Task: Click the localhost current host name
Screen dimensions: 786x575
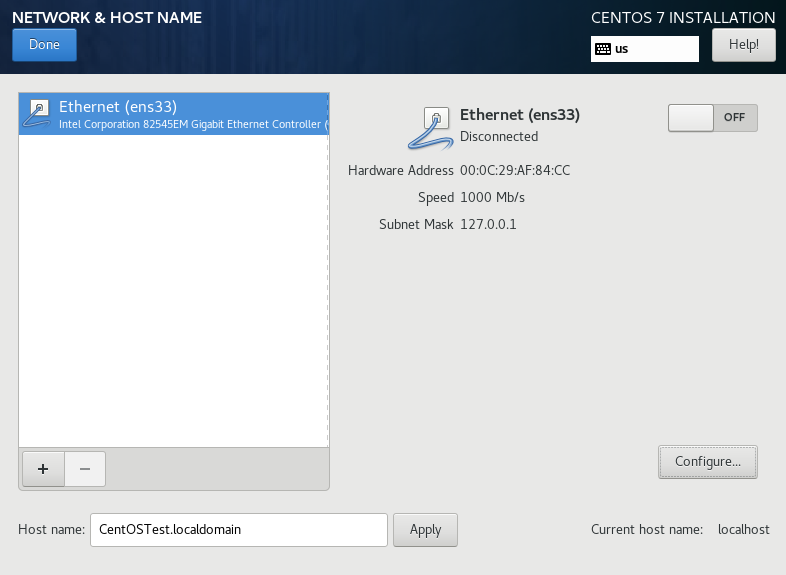Action: [x=743, y=529]
